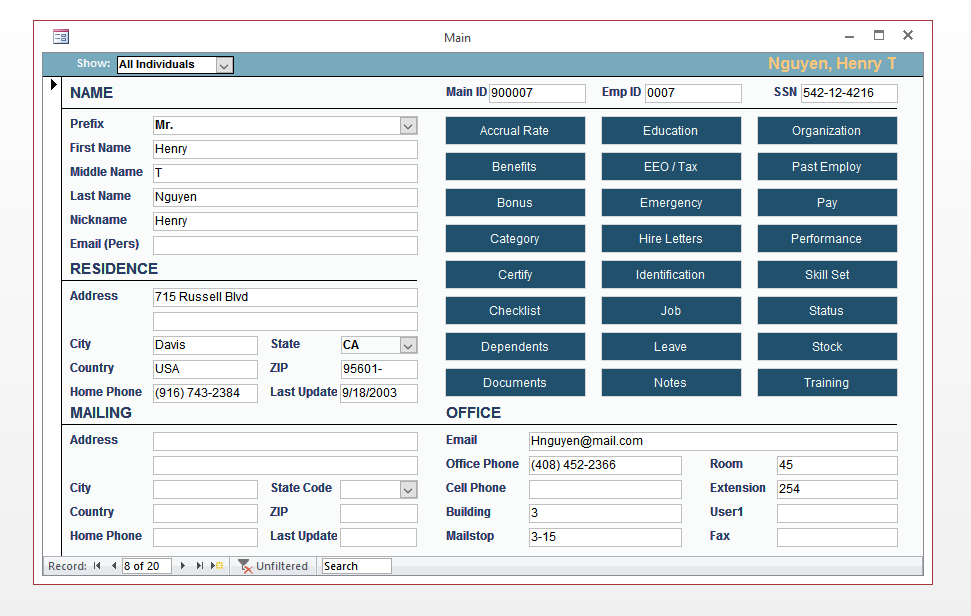971x616 pixels.
Task: Click the current record number box
Action: pos(146,566)
